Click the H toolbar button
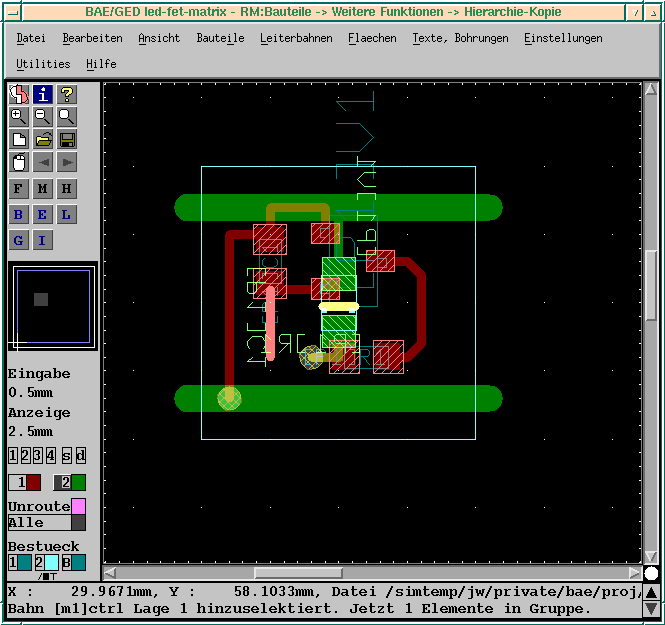Screen dimensions: 665x625 67,189
